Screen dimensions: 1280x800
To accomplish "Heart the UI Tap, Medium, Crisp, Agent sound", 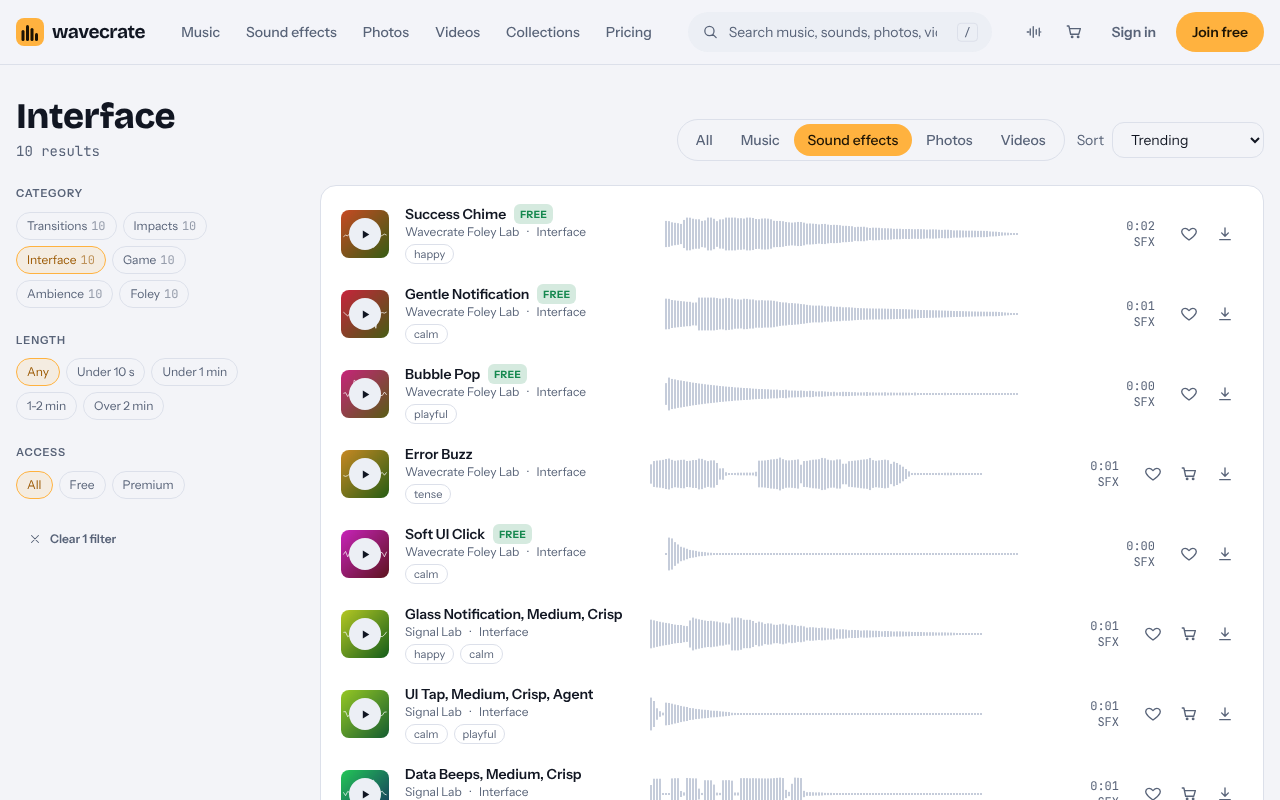I will pos(1153,714).
